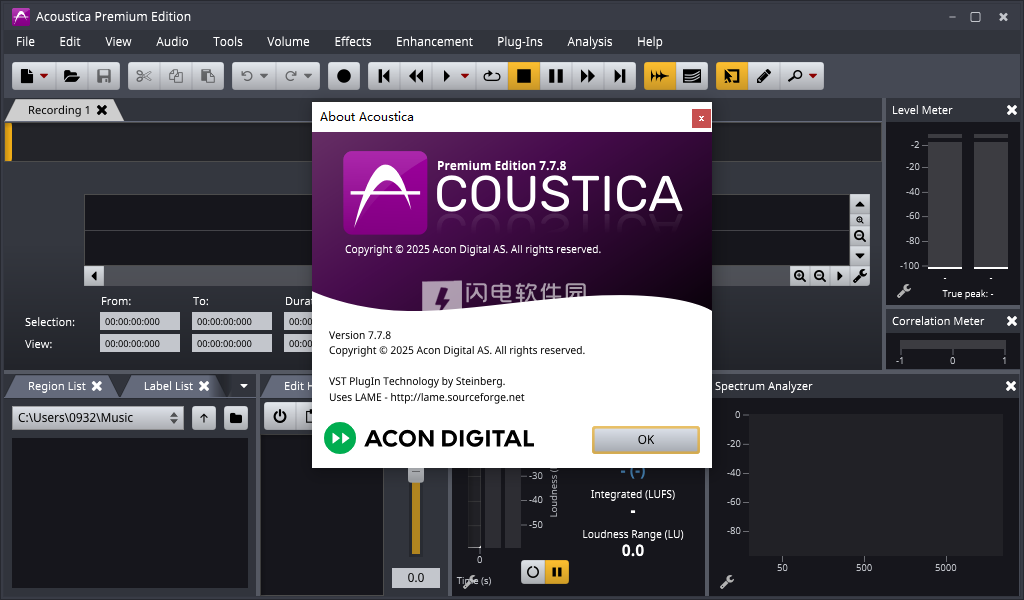Viewport: 1024px width, 600px height.
Task: Click the Fast Forward transport button
Action: click(588, 76)
